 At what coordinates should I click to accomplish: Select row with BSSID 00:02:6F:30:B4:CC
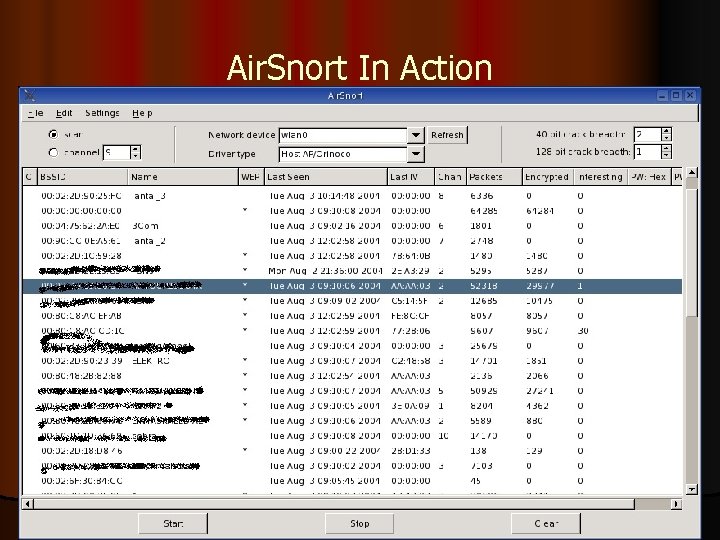click(352, 481)
